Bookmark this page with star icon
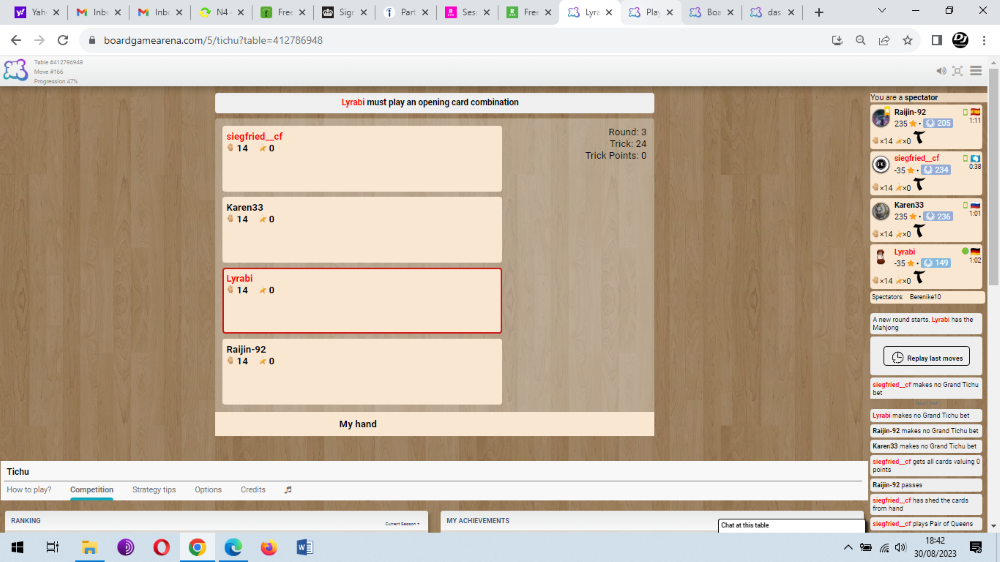 (x=908, y=40)
